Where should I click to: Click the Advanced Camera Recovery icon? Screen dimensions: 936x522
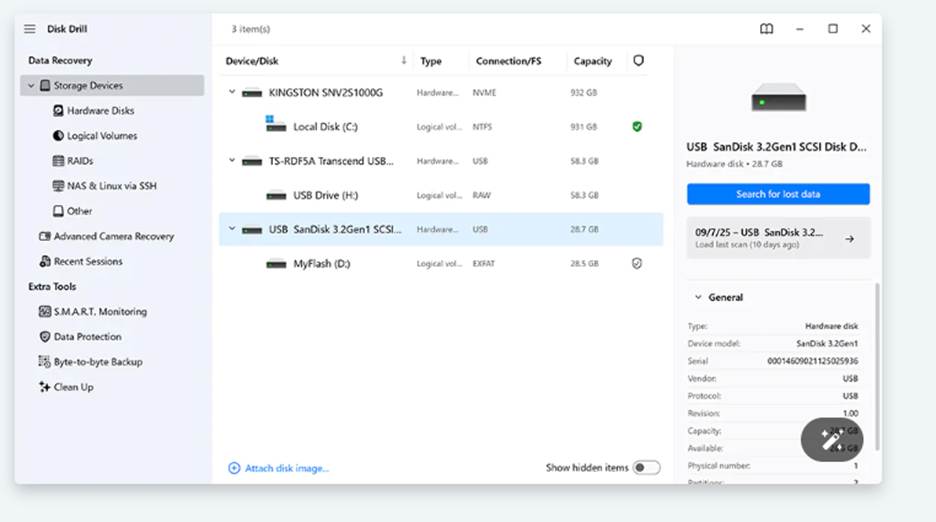(45, 236)
